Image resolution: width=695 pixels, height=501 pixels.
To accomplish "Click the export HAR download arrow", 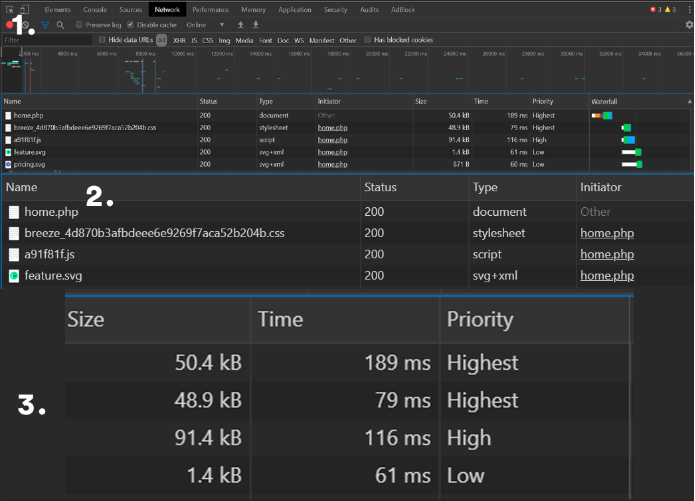I will (x=255, y=24).
